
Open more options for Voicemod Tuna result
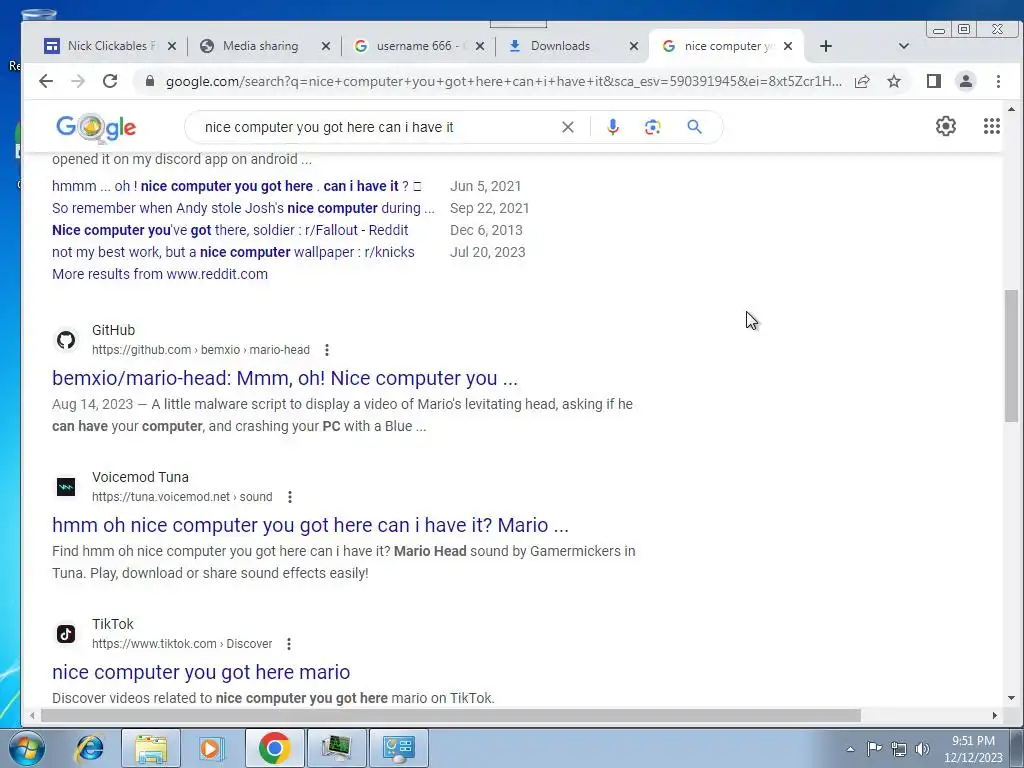(289, 497)
